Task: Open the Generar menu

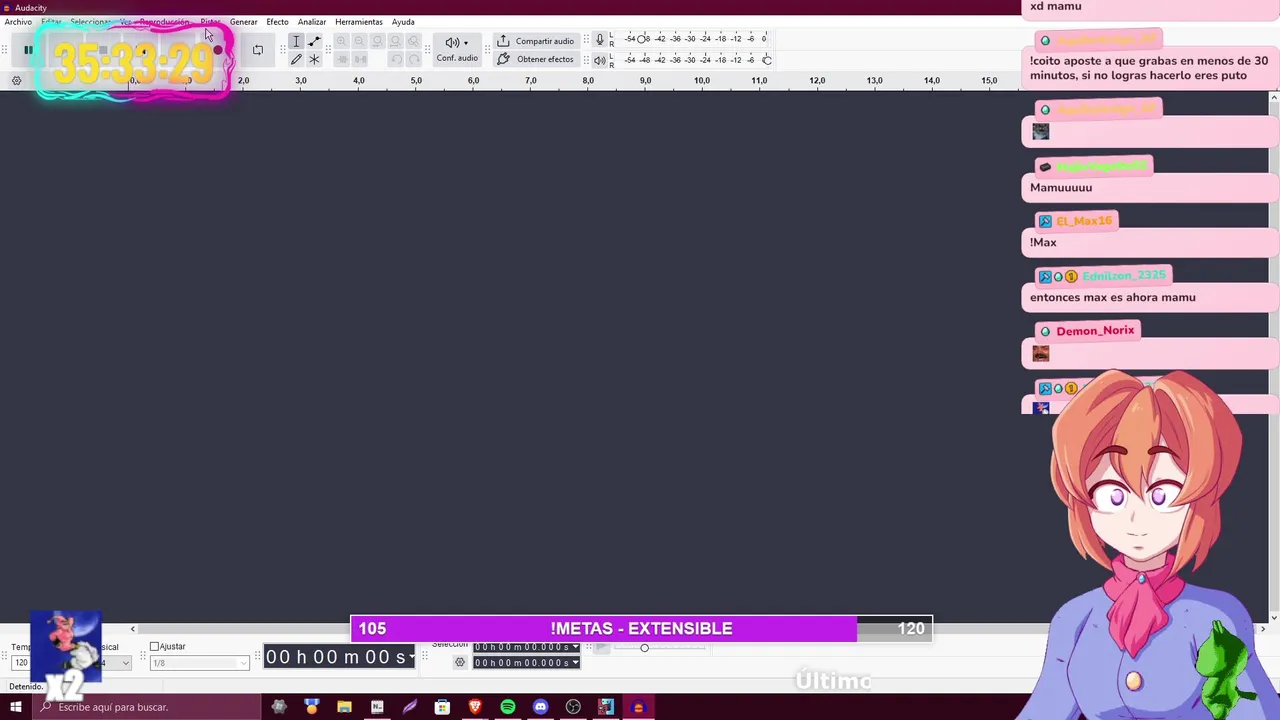Action: tap(243, 22)
